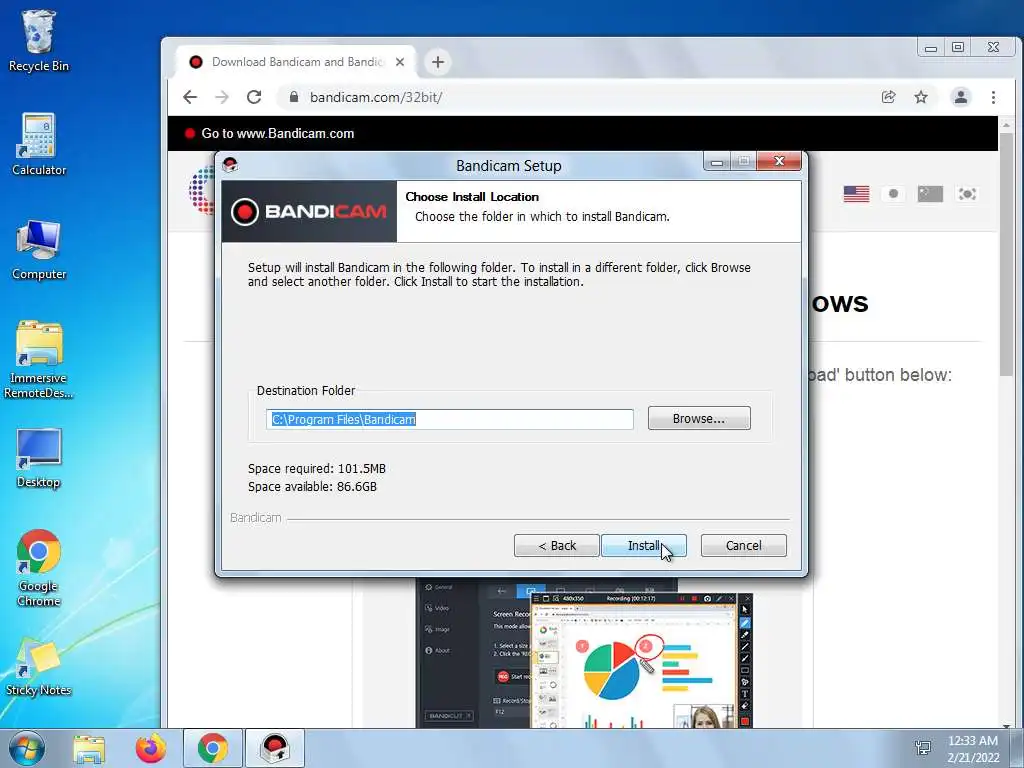The image size is (1024, 768).
Task: Click the Bandicam screenshot preview image
Action: pyautogui.click(x=584, y=653)
